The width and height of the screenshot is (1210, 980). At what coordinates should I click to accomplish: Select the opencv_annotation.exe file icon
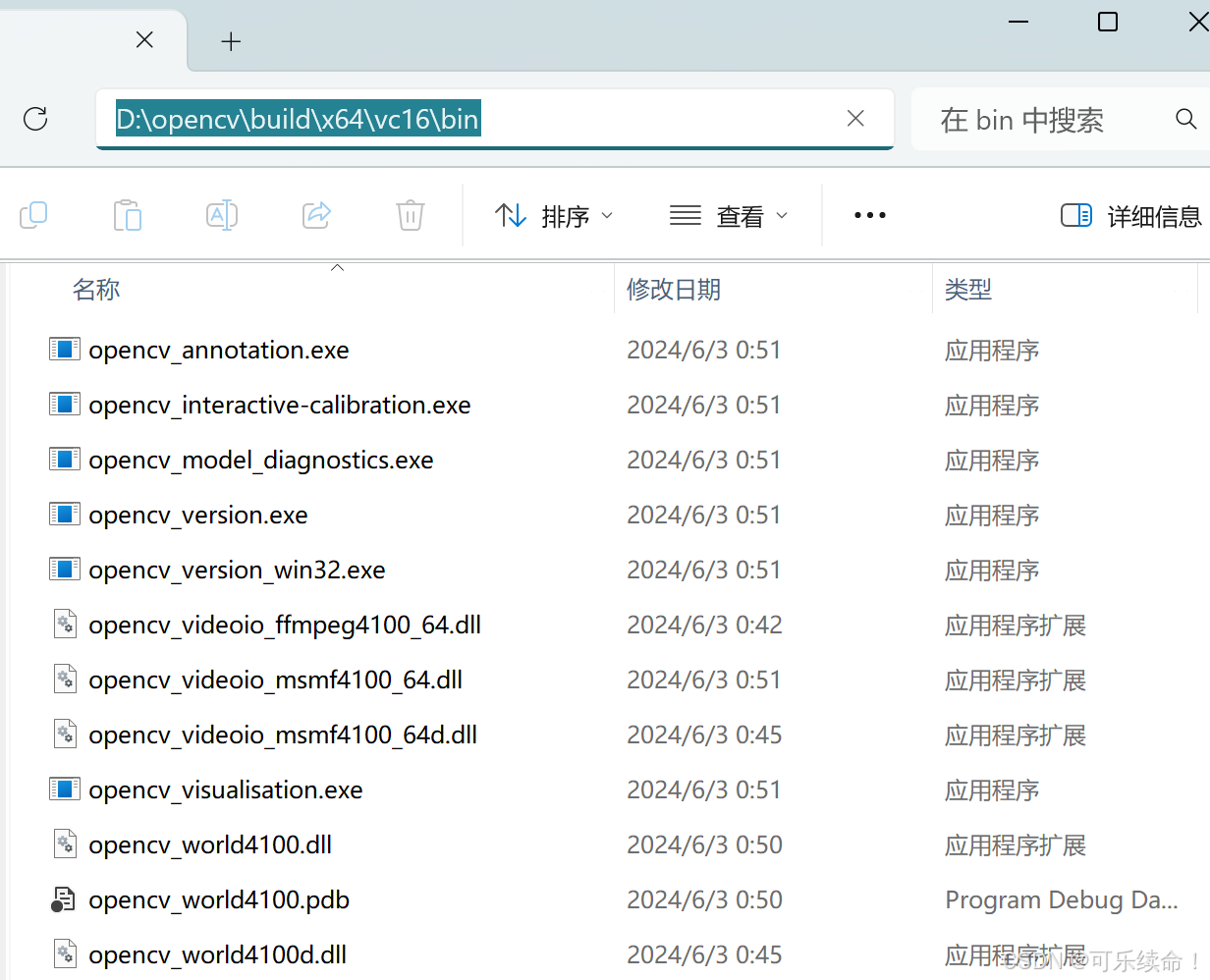[65, 349]
